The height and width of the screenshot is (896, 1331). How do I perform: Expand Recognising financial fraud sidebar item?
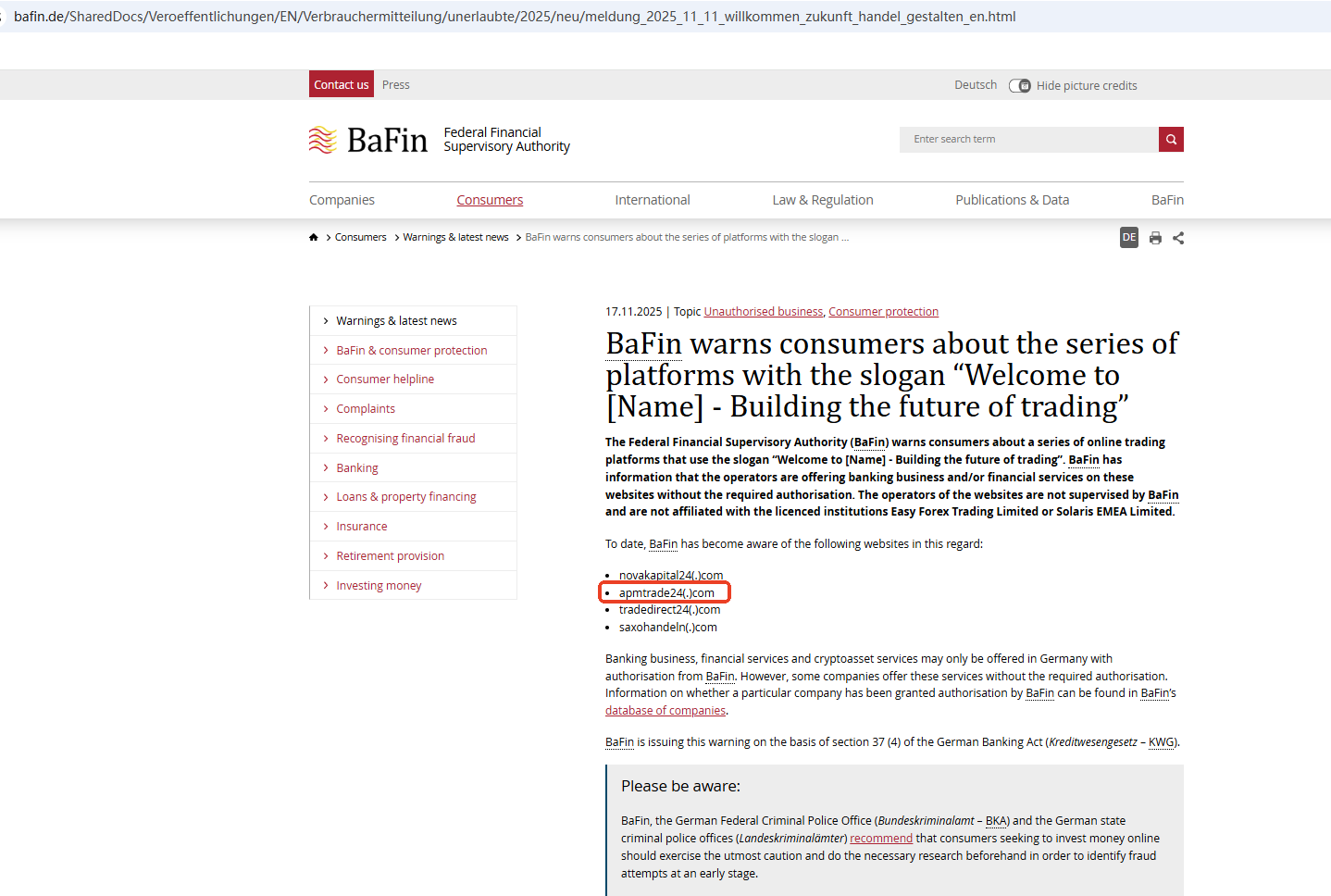[x=413, y=439]
